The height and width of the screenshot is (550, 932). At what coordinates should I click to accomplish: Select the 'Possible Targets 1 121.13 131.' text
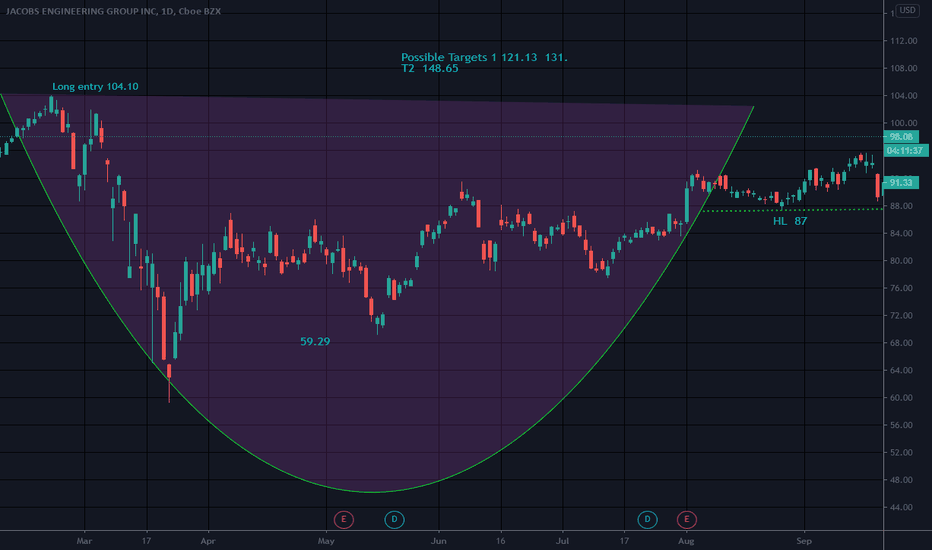click(x=484, y=57)
